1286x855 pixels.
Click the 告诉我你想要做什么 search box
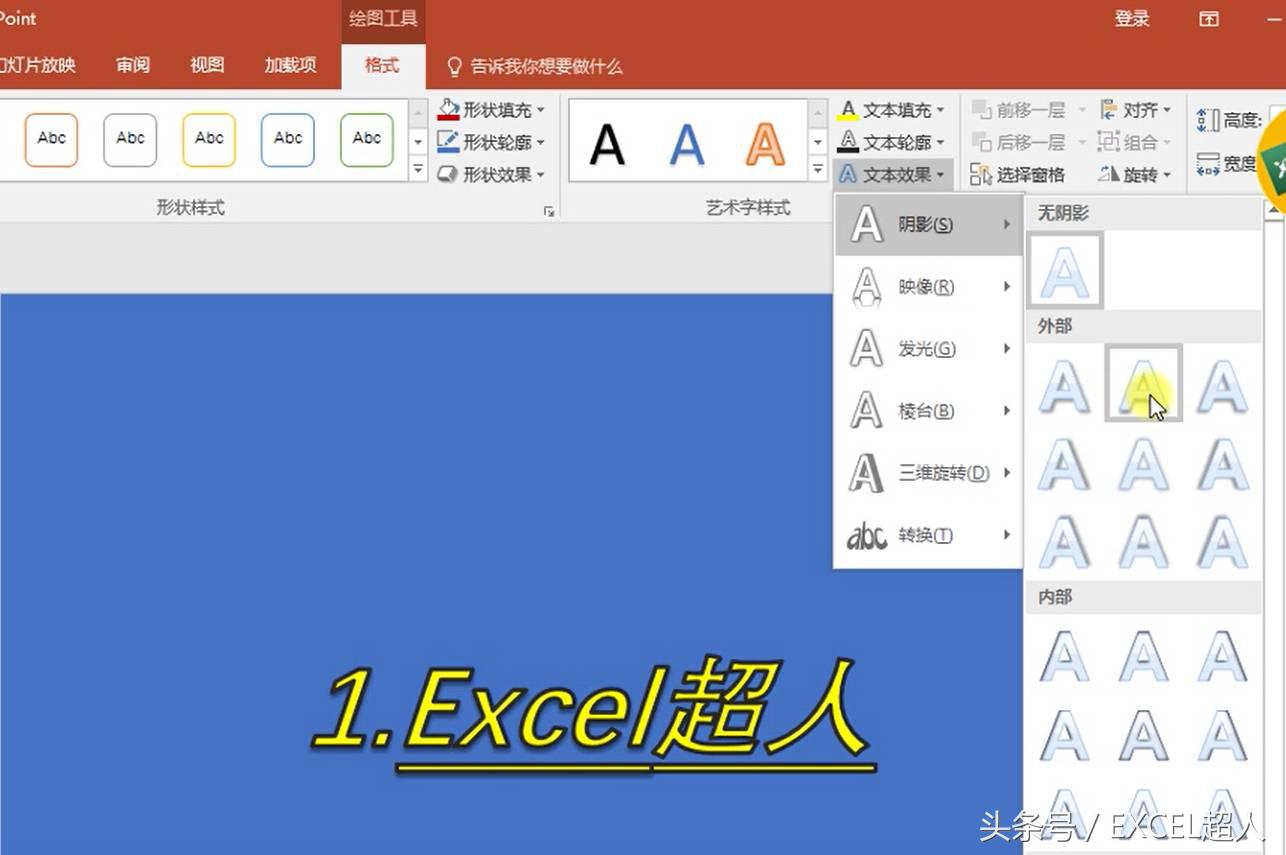[x=534, y=67]
